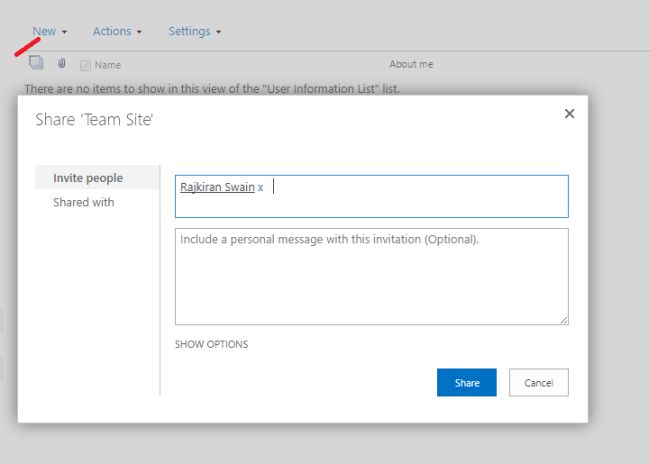Cancel the sharing dialog
This screenshot has height=464, width=650.
539,383
